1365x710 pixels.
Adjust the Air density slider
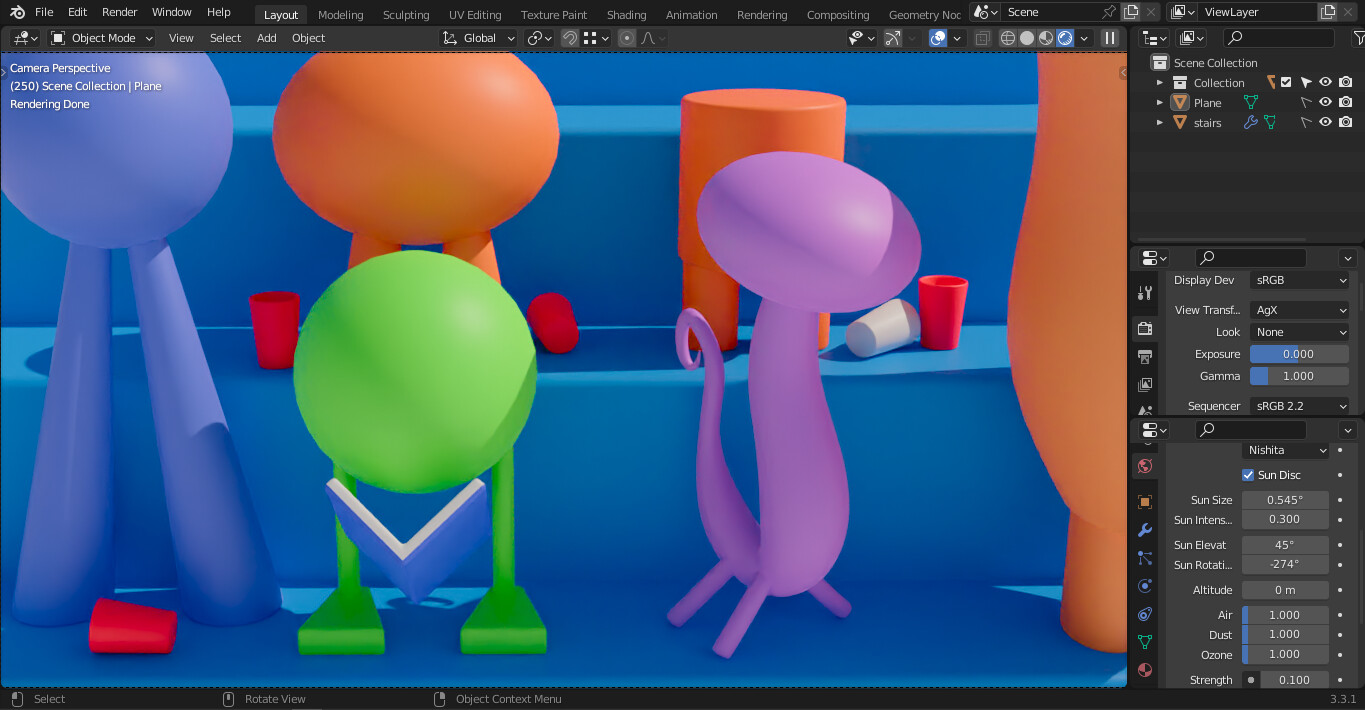pyautogui.click(x=1285, y=615)
